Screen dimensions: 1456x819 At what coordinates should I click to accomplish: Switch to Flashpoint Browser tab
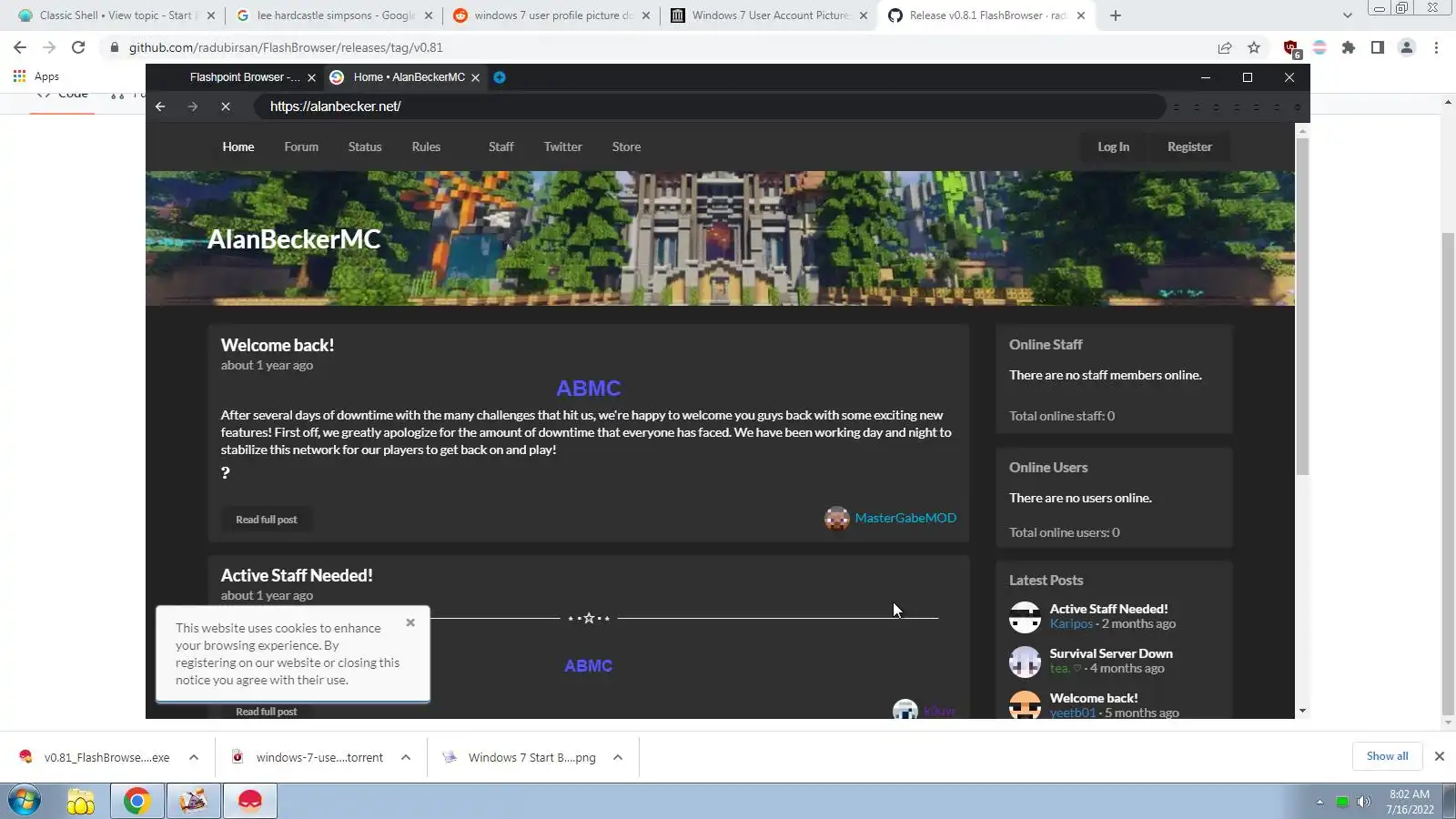[x=245, y=77]
